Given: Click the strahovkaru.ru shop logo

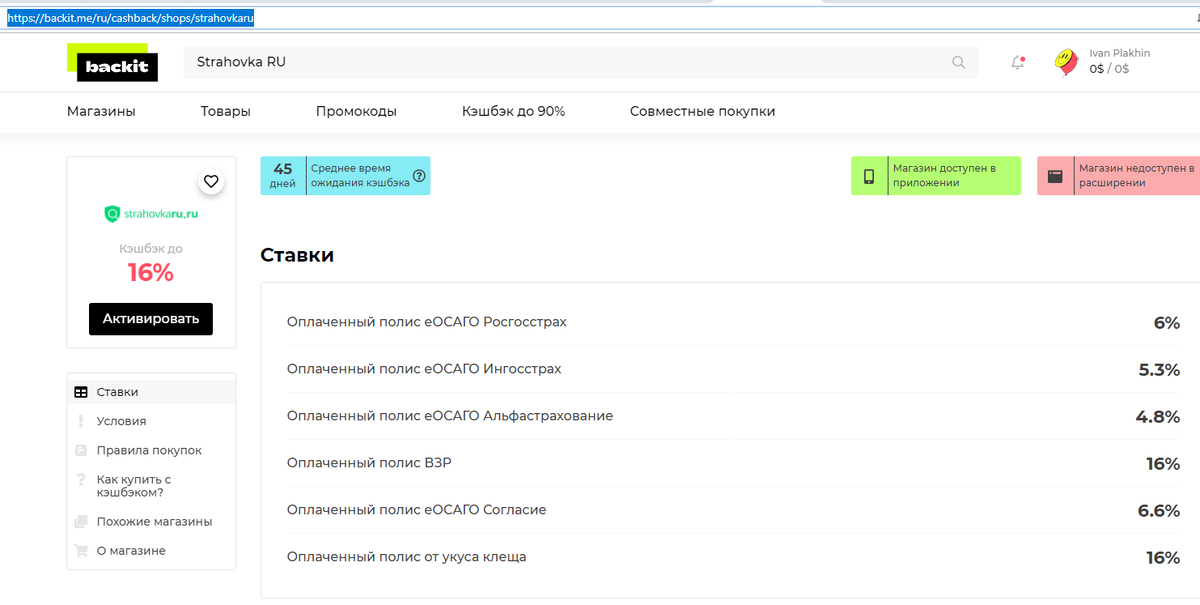Looking at the screenshot, I should tap(151, 214).
